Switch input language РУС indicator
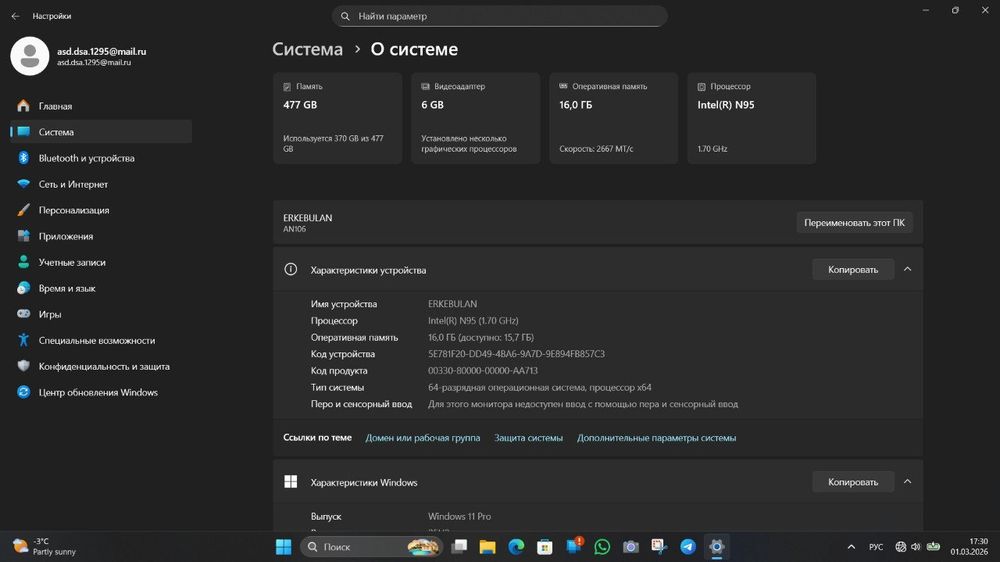This screenshot has height=562, width=1000. (876, 547)
